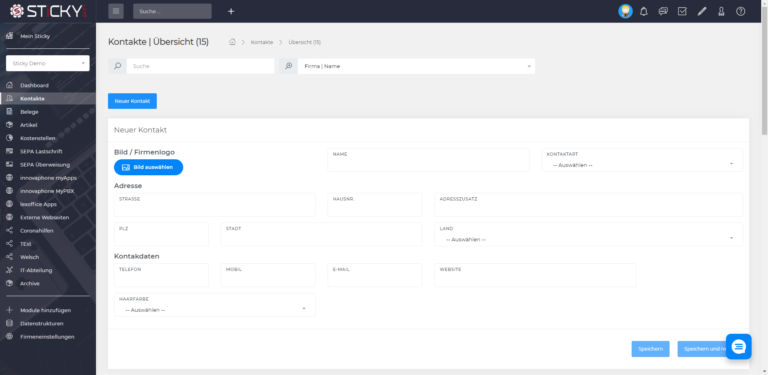The width and height of the screenshot is (768, 375).
Task: Open the help question mark icon
Action: pyautogui.click(x=741, y=11)
